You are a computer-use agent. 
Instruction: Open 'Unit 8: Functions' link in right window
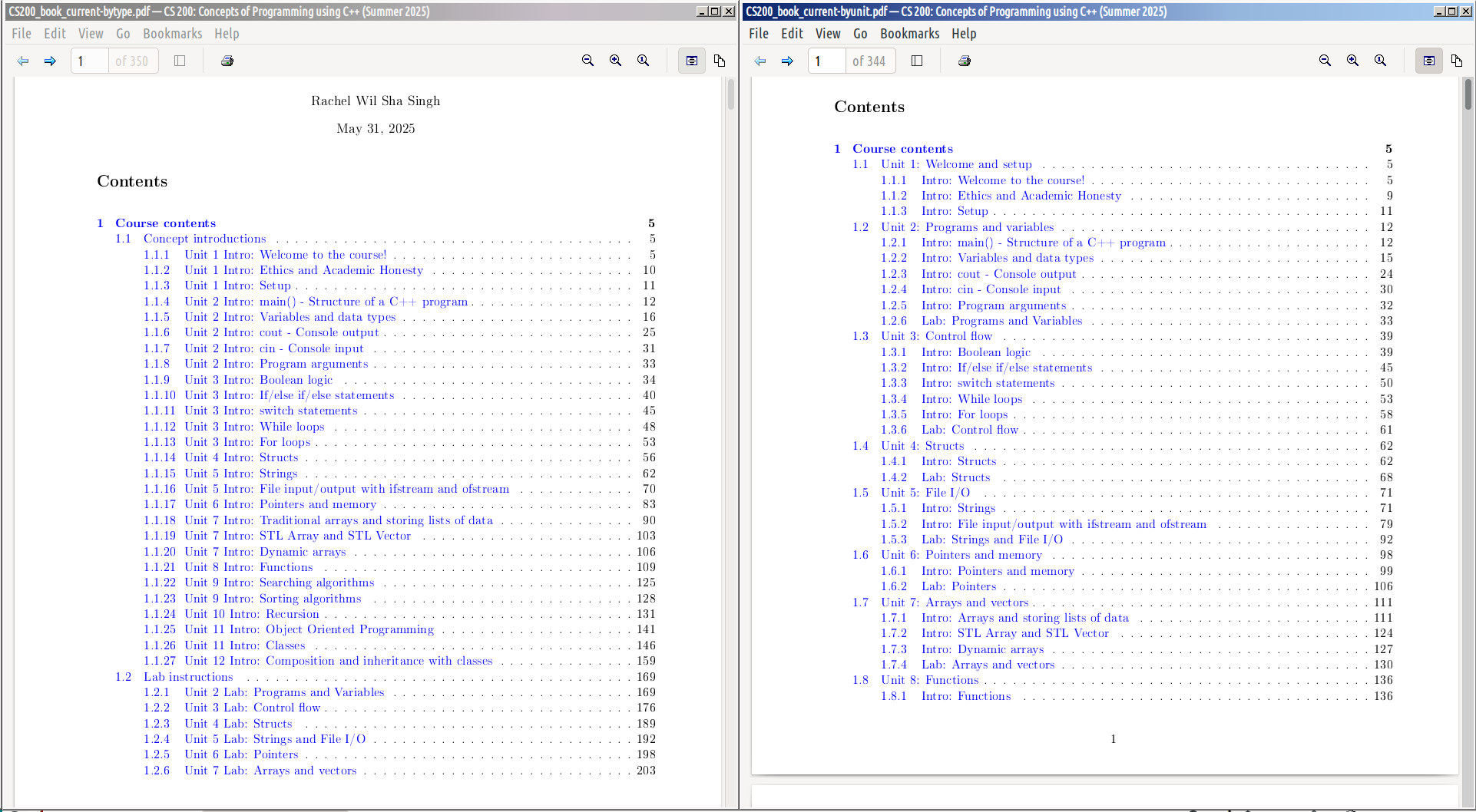point(929,680)
